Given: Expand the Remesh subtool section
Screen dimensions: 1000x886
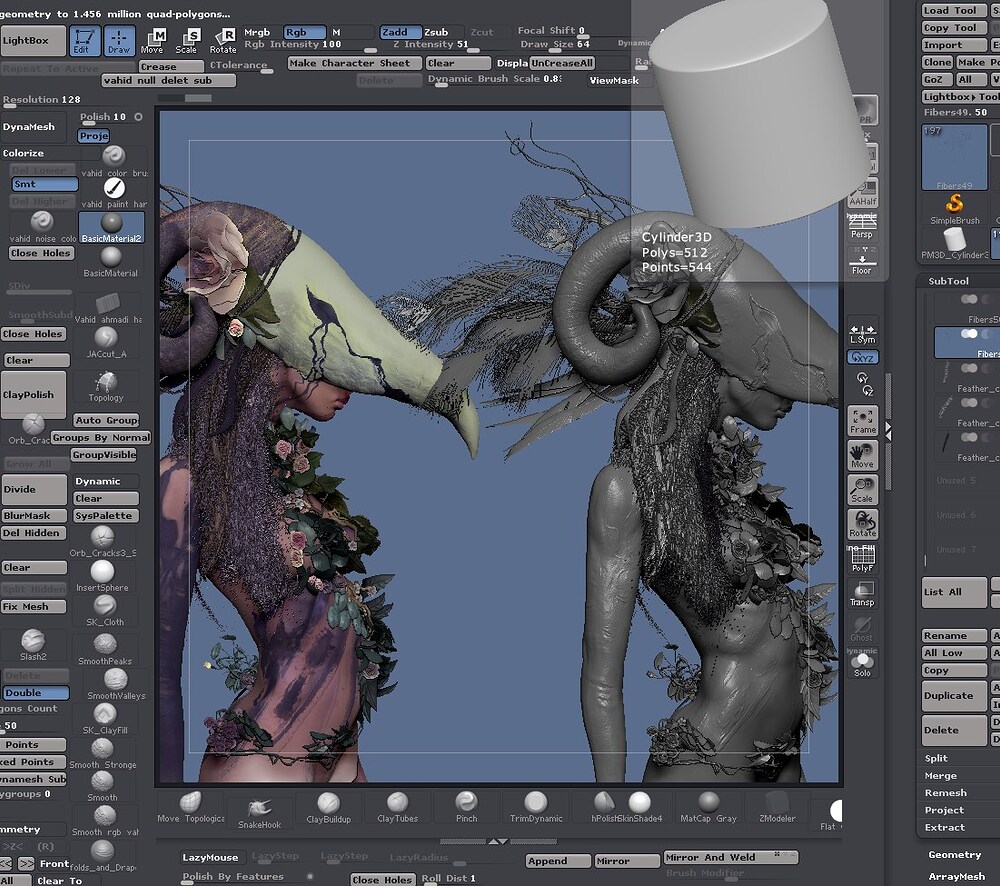Looking at the screenshot, I should 946,793.
